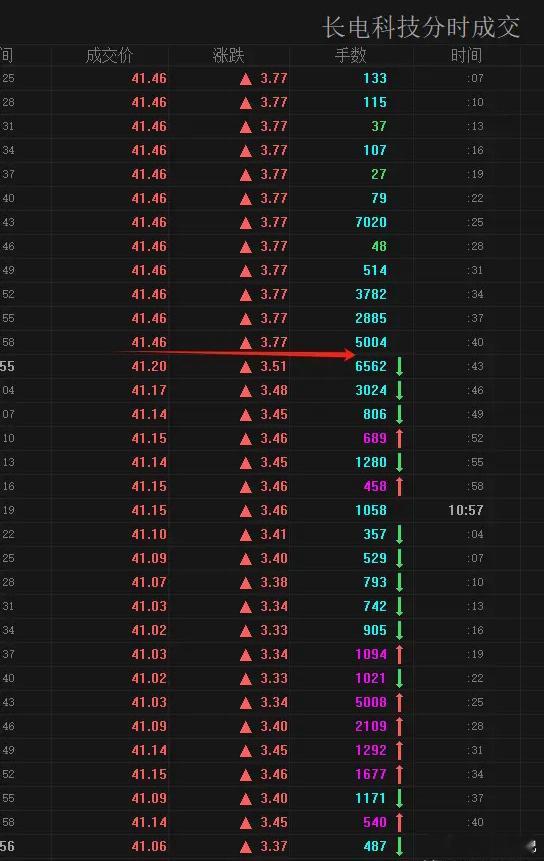Image resolution: width=544 pixels, height=861 pixels.
Task: Click the 时间 column header on right
Action: tap(467, 55)
